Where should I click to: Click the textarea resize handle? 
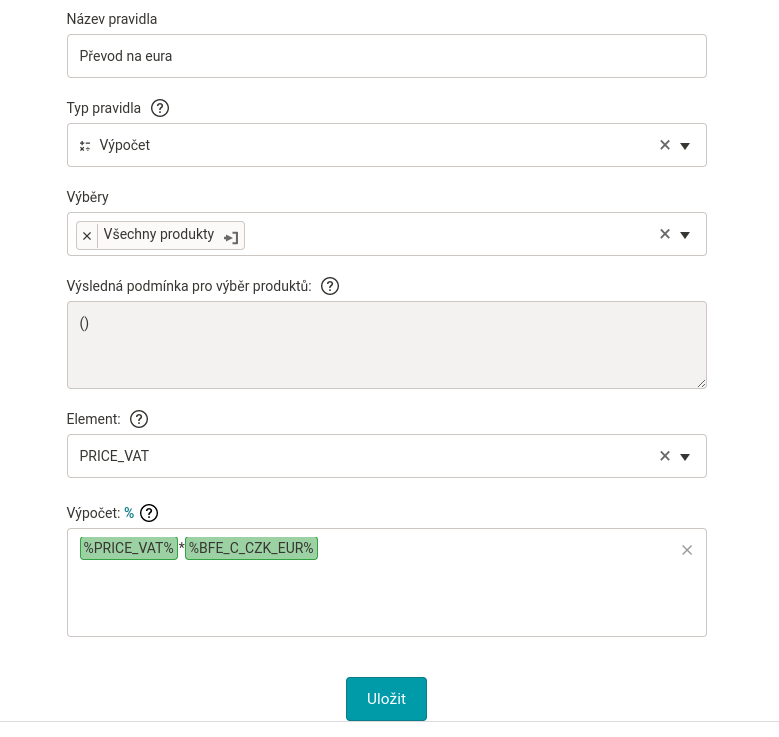point(701,383)
